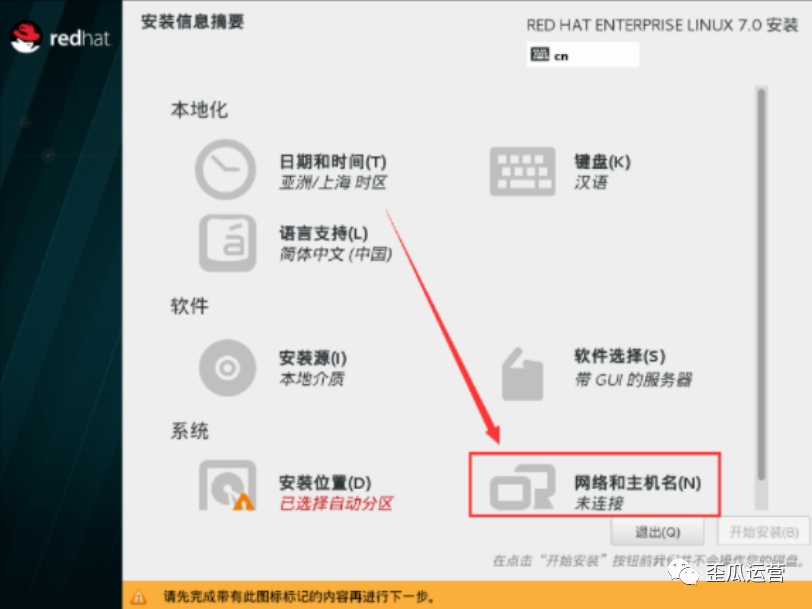This screenshot has height=609, width=812.
Task: Click the 退出(Q) quit button
Action: point(657,532)
